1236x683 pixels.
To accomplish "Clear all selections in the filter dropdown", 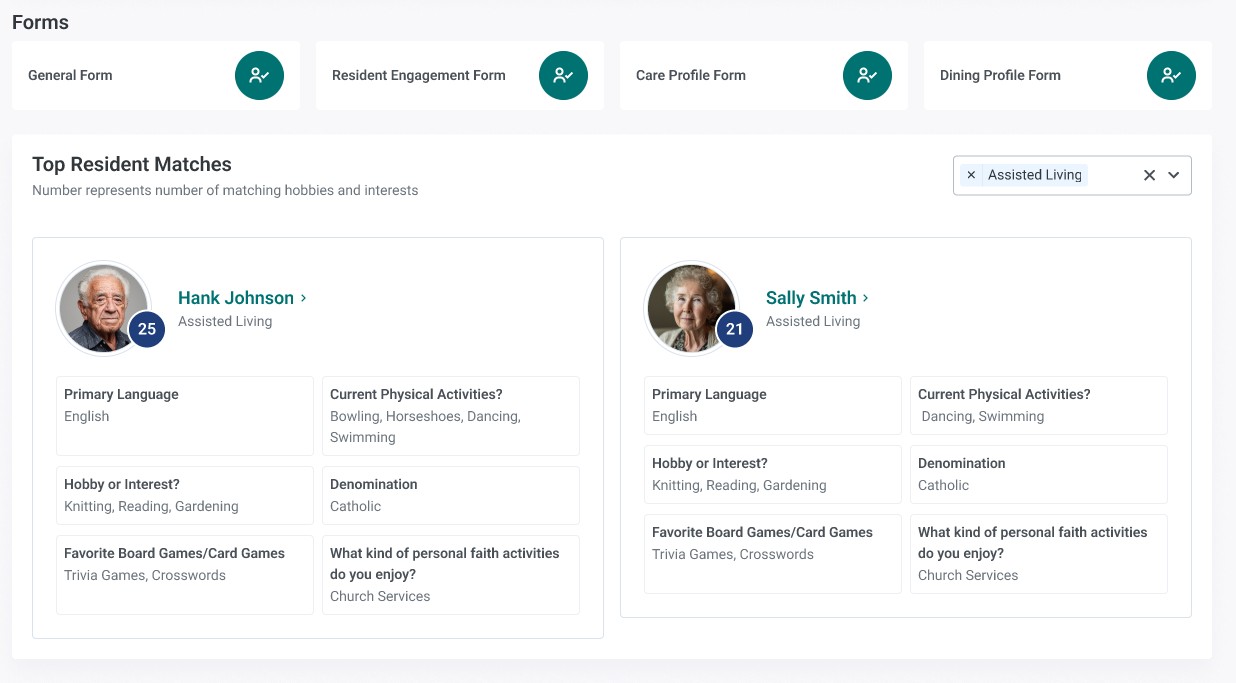I will [1149, 175].
